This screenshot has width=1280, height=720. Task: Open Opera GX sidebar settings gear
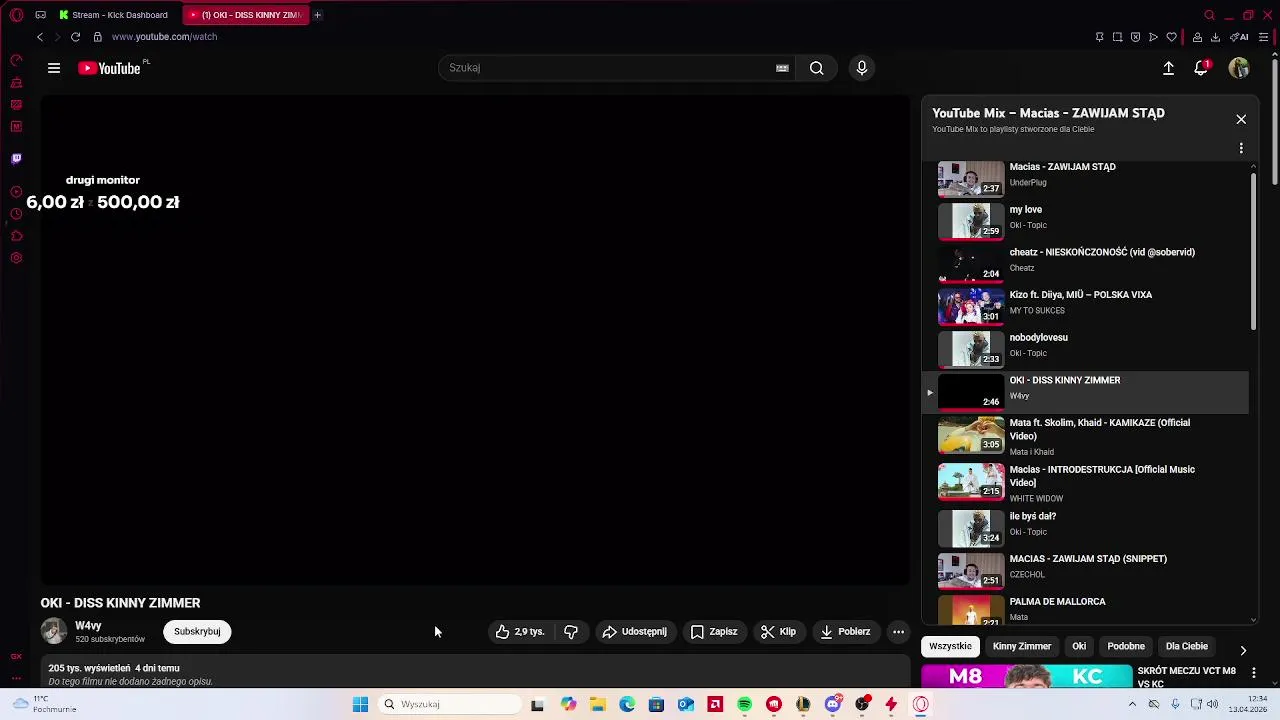point(16,258)
